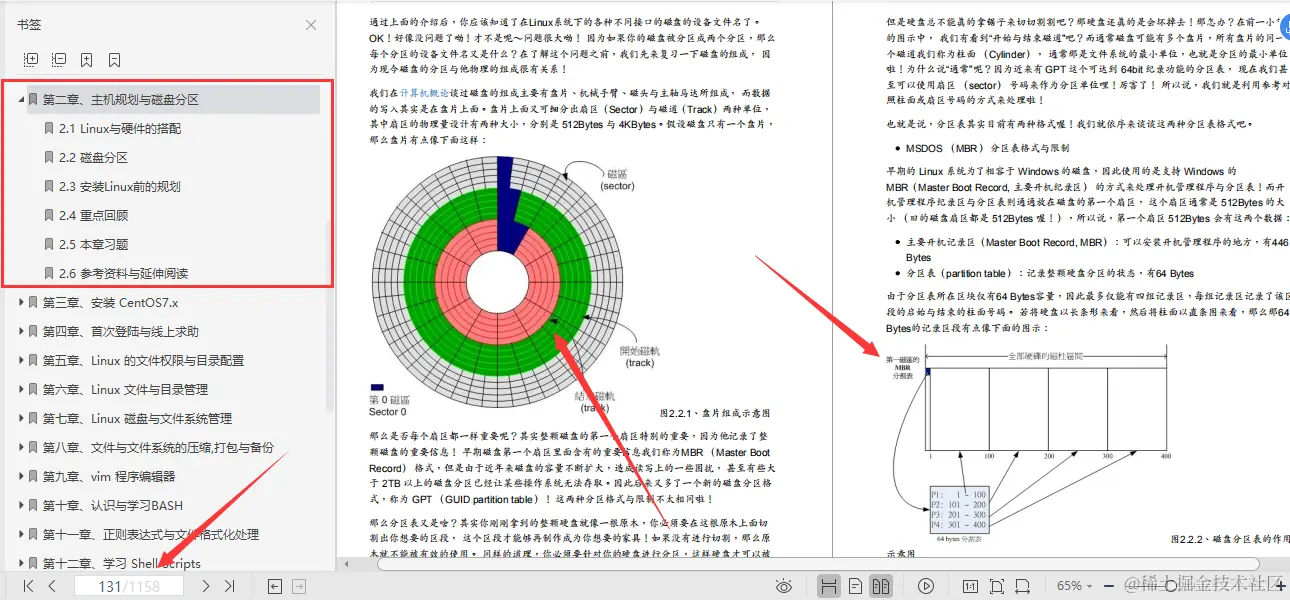Expand the 第六章 Linux 文件与目录管理 bookmark
The width and height of the screenshot is (1290, 600).
[22, 389]
